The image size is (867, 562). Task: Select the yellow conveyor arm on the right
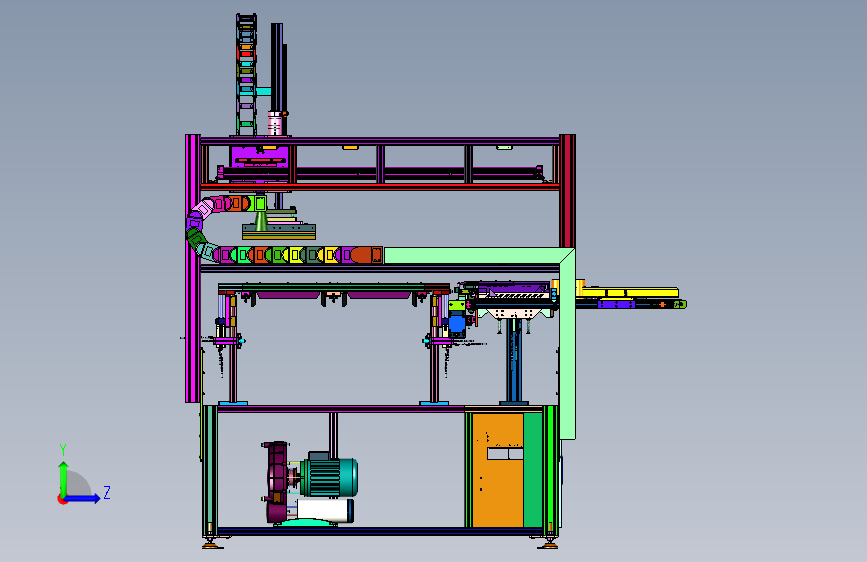click(628, 292)
